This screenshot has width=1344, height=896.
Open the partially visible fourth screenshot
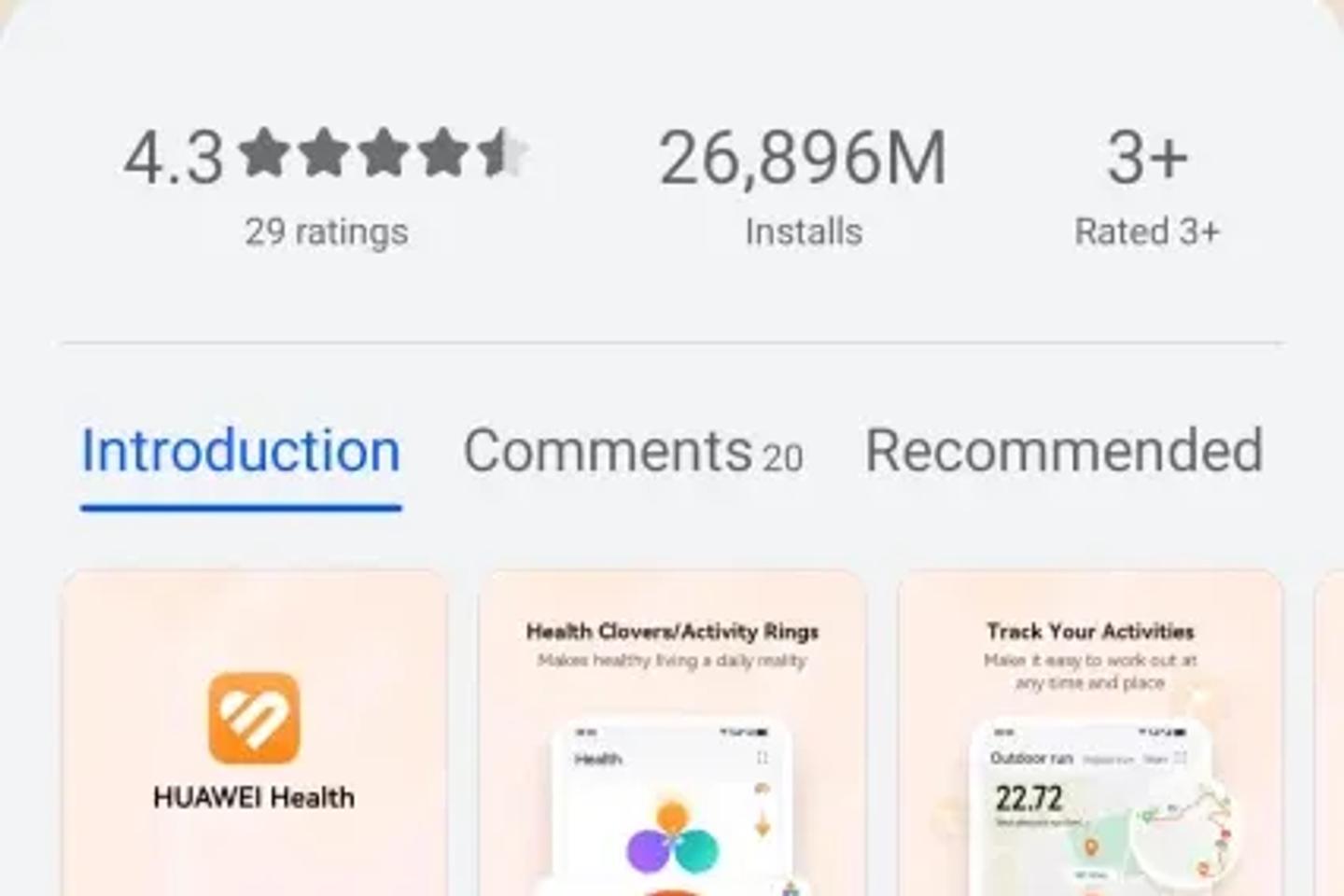tap(1329, 734)
